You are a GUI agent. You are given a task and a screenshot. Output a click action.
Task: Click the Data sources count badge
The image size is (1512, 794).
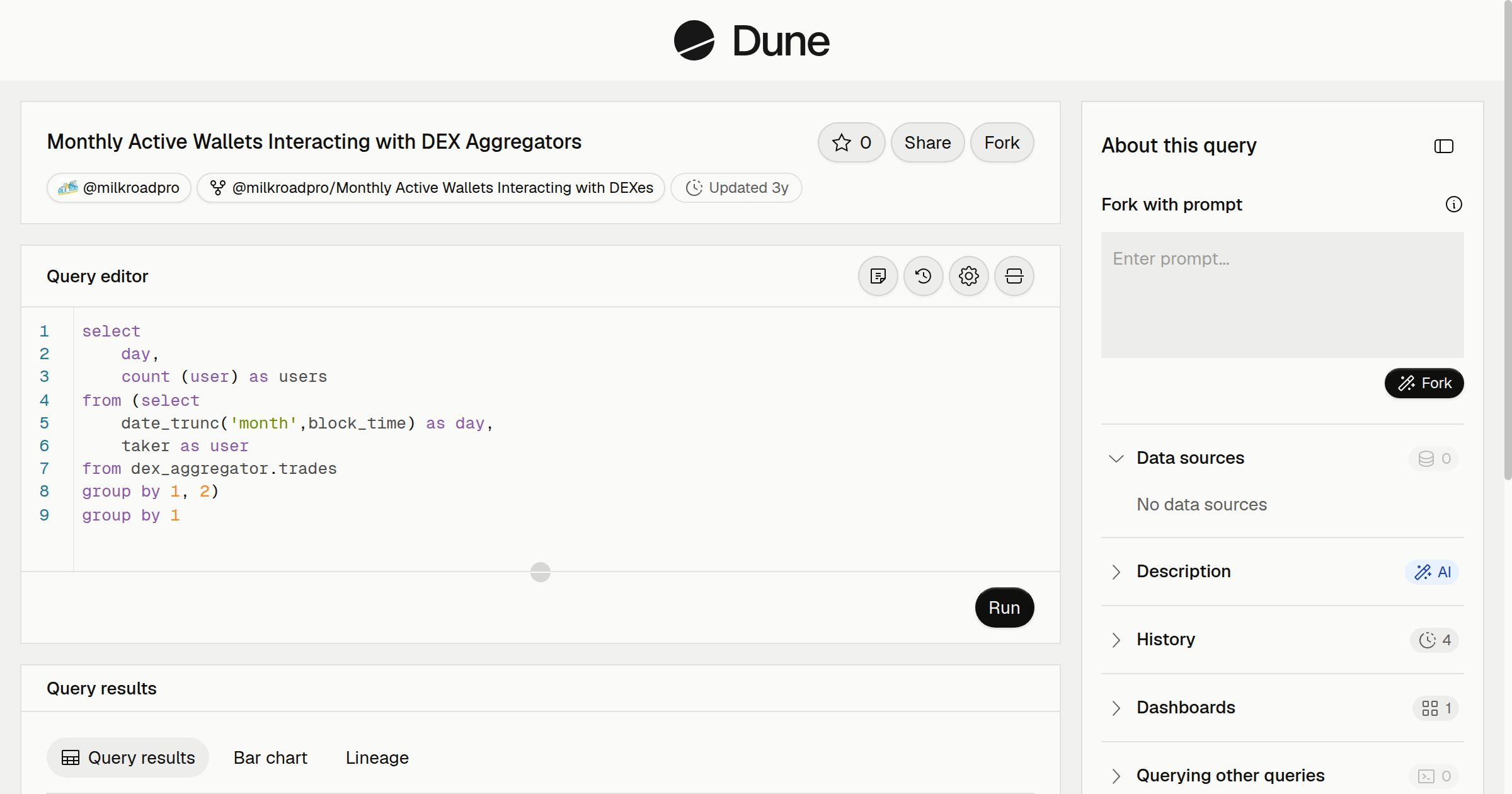[1434, 459]
